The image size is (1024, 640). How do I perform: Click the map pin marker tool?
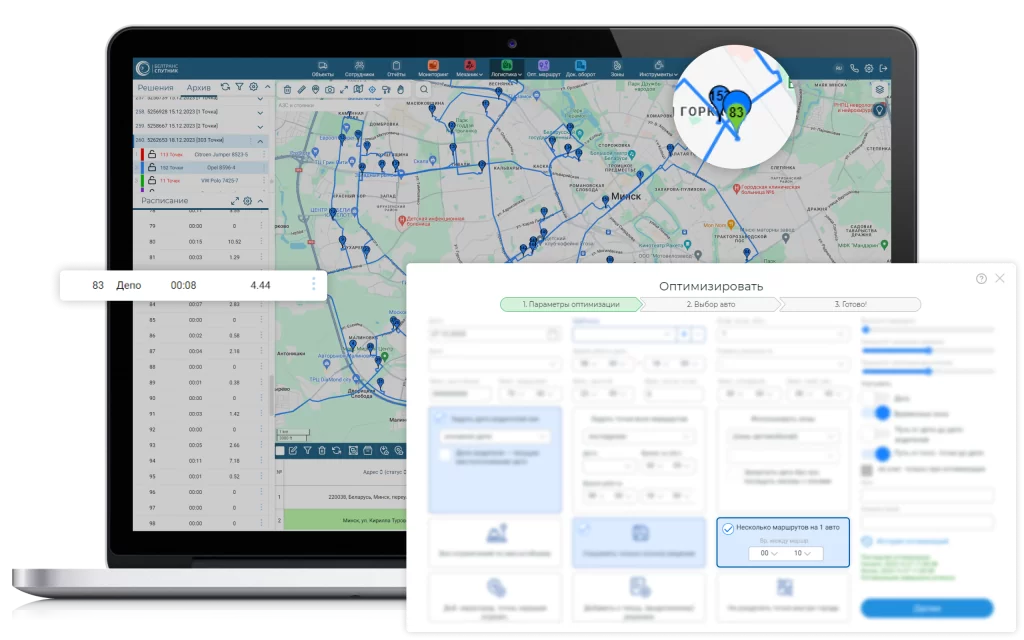(x=315, y=89)
